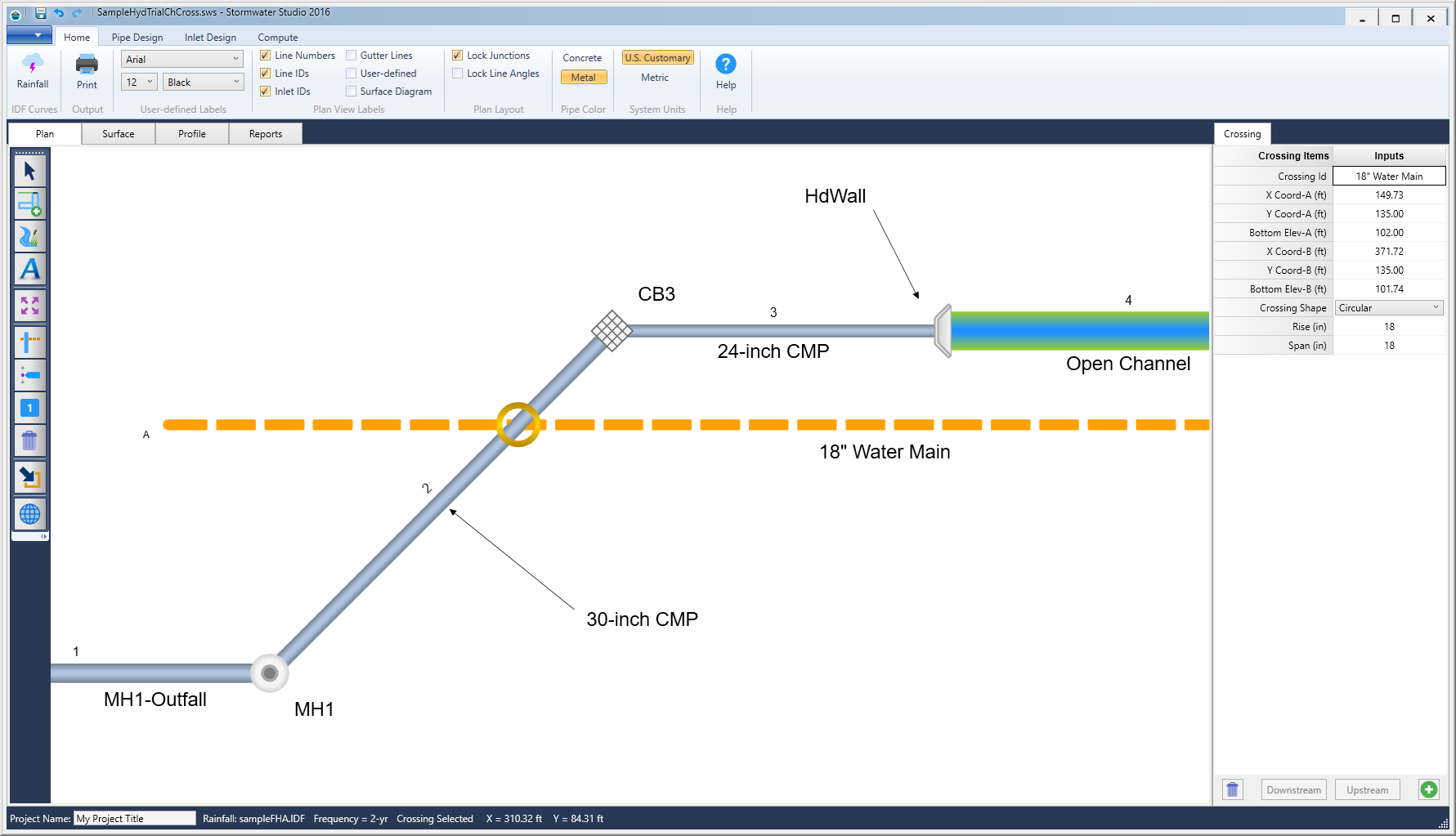Viewport: 1456px width, 836px height.
Task: Toggle the Line Numbers checkbox
Action: (x=265, y=55)
